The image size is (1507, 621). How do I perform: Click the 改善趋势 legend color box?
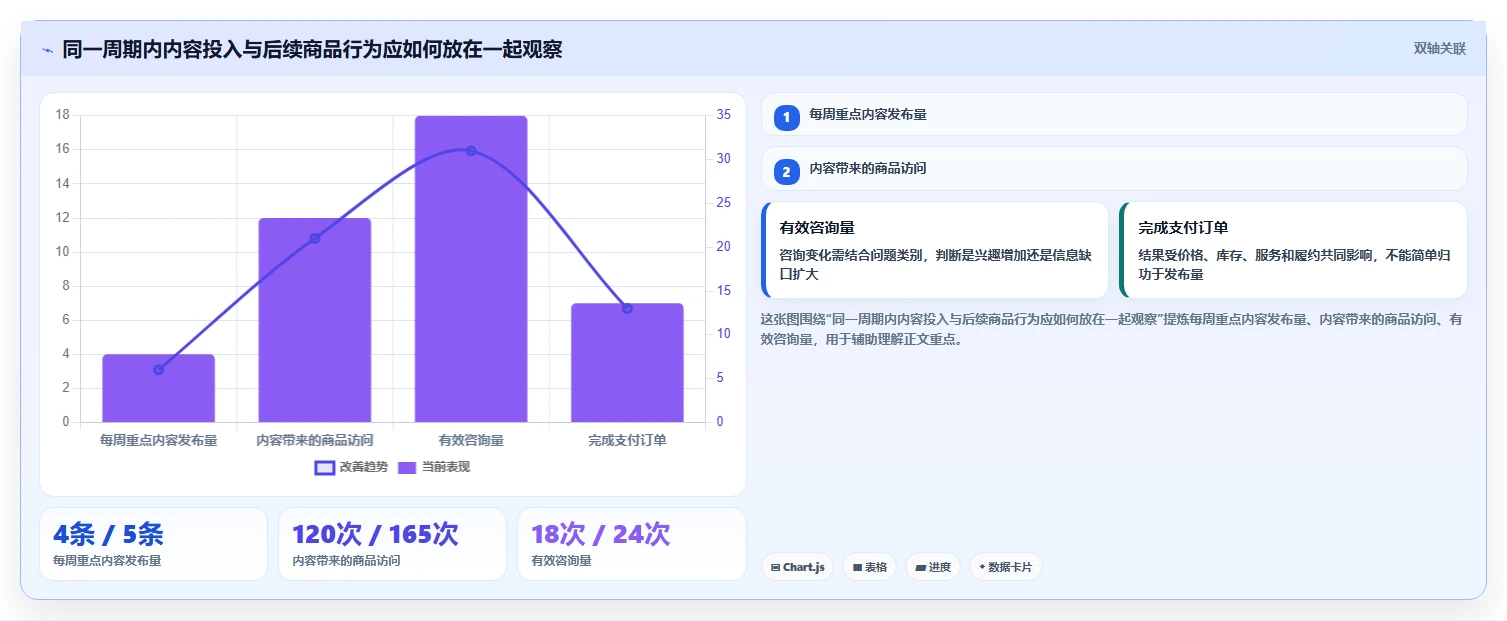pos(324,467)
